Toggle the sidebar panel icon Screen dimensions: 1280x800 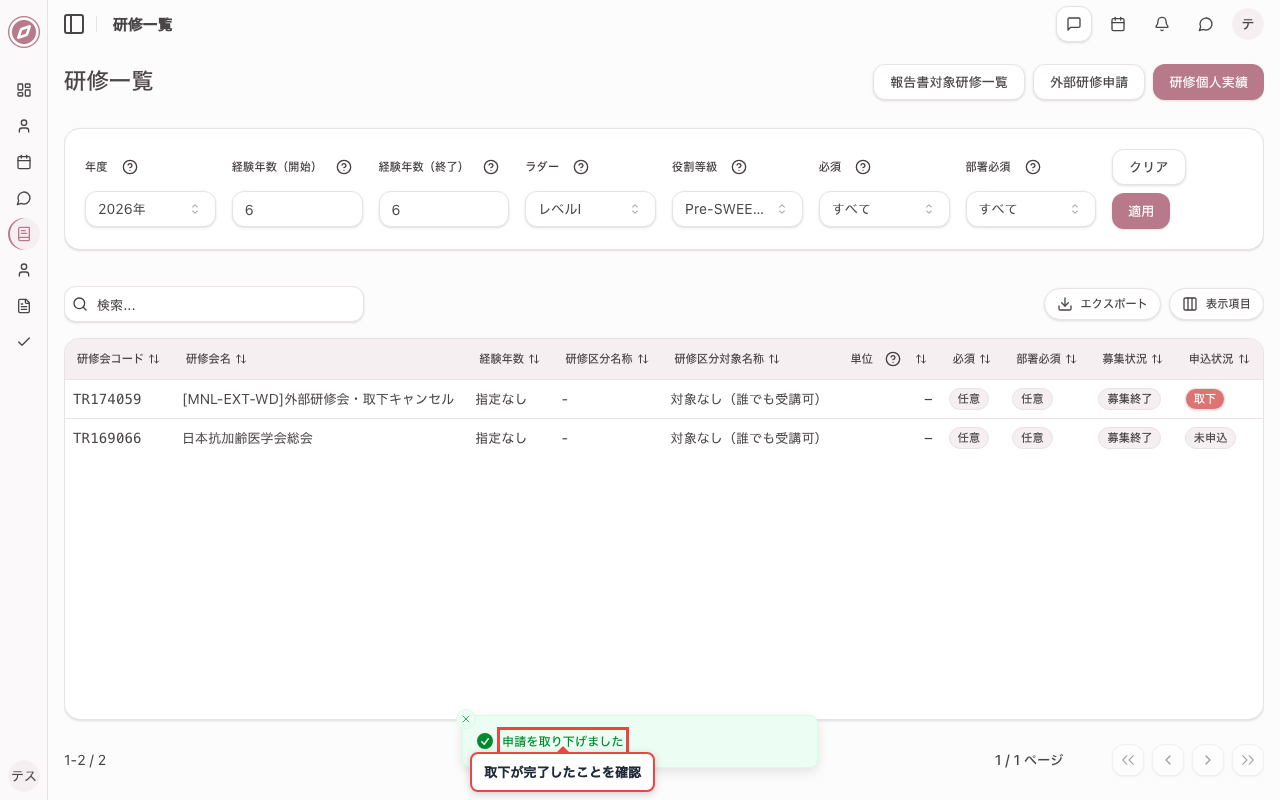point(74,24)
